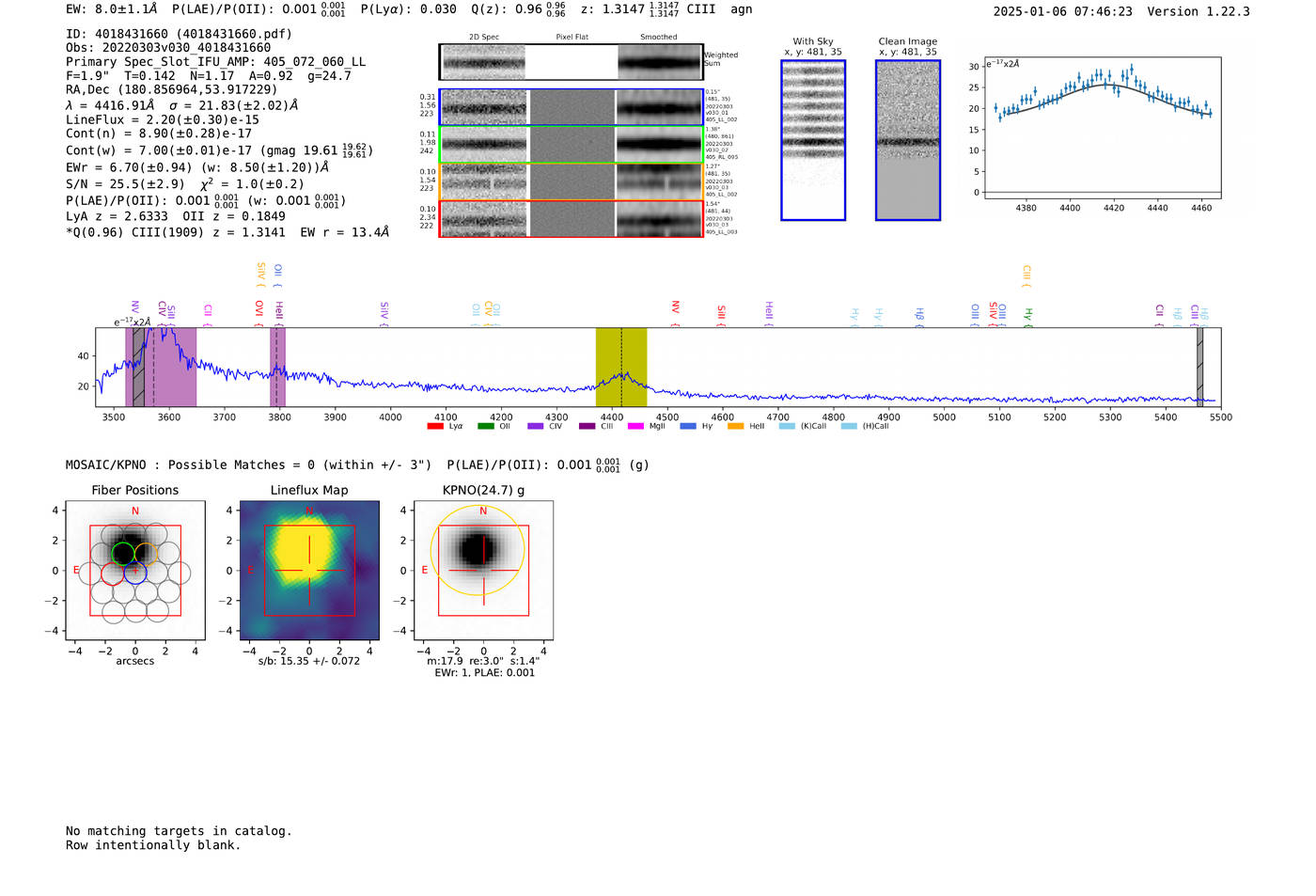Click the wide purple shaded band near 3600
This screenshot has height=896, width=1316.
[x=161, y=367]
